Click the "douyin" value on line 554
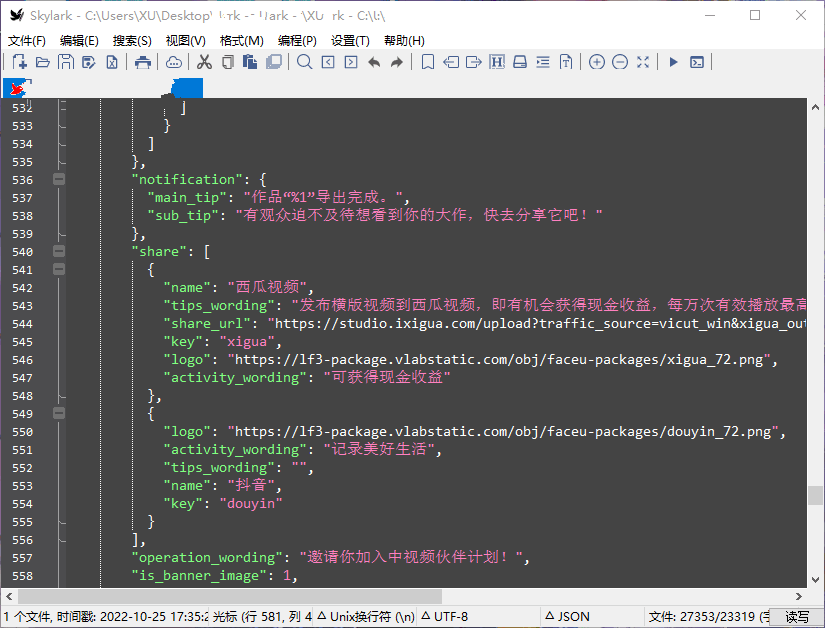This screenshot has height=628, width=825. tap(250, 504)
